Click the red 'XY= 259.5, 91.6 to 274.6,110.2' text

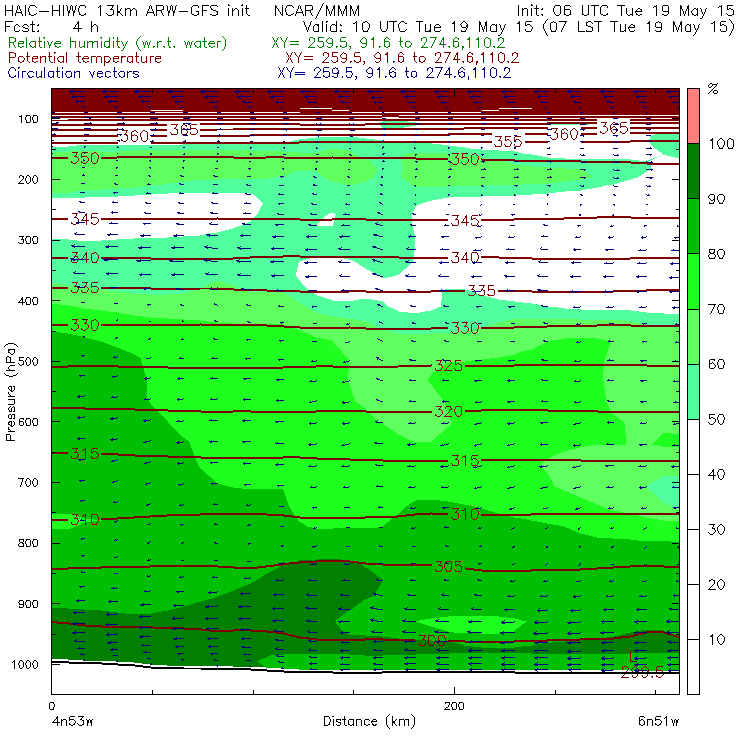point(402,58)
